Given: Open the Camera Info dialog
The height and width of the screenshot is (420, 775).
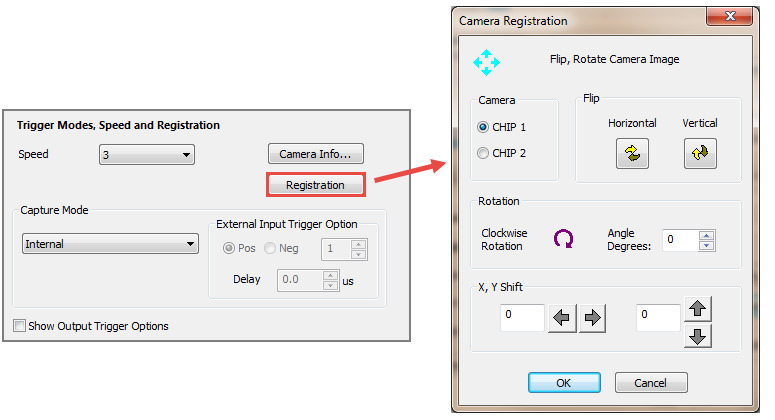Looking at the screenshot, I should click(x=315, y=154).
